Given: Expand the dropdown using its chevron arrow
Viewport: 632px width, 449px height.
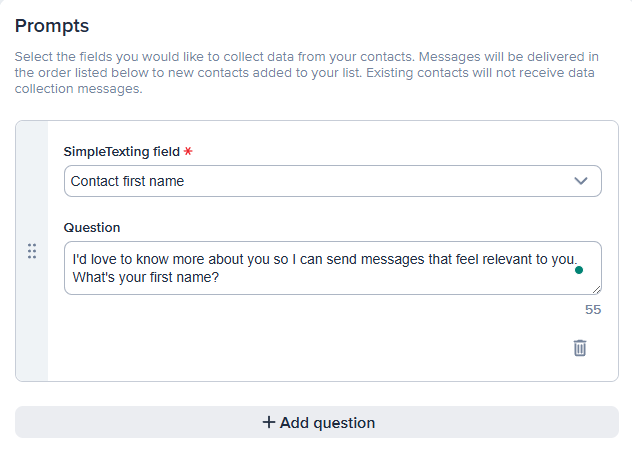Looking at the screenshot, I should pos(581,181).
